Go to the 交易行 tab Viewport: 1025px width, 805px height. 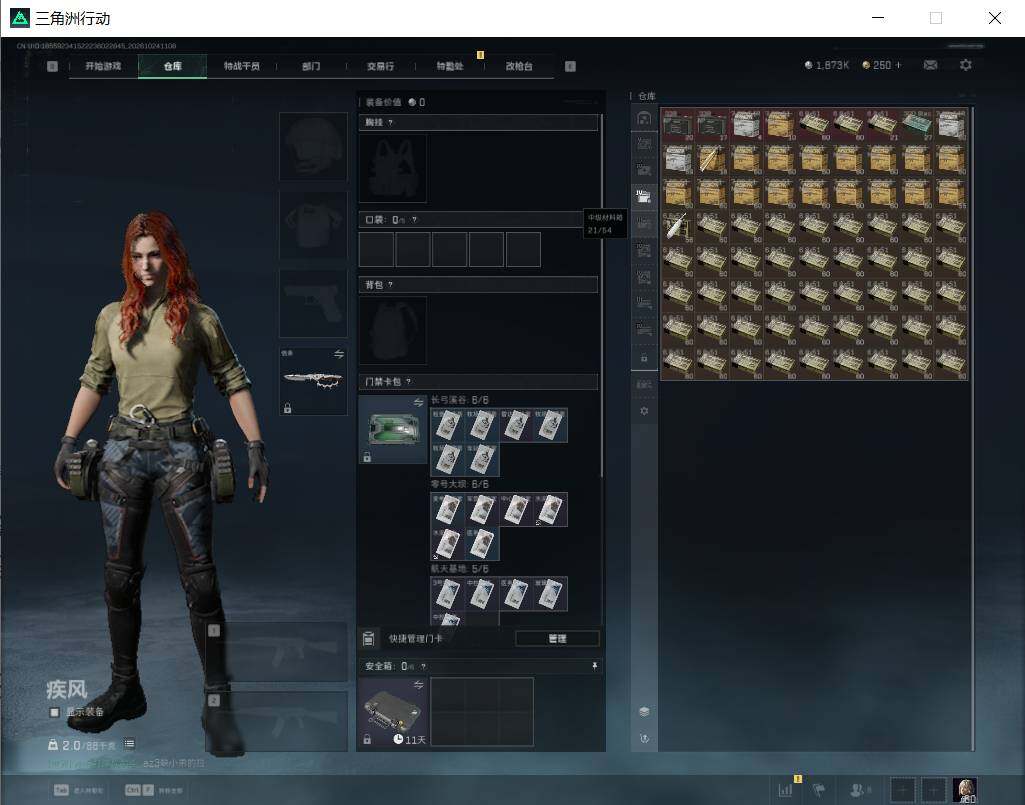(380, 66)
